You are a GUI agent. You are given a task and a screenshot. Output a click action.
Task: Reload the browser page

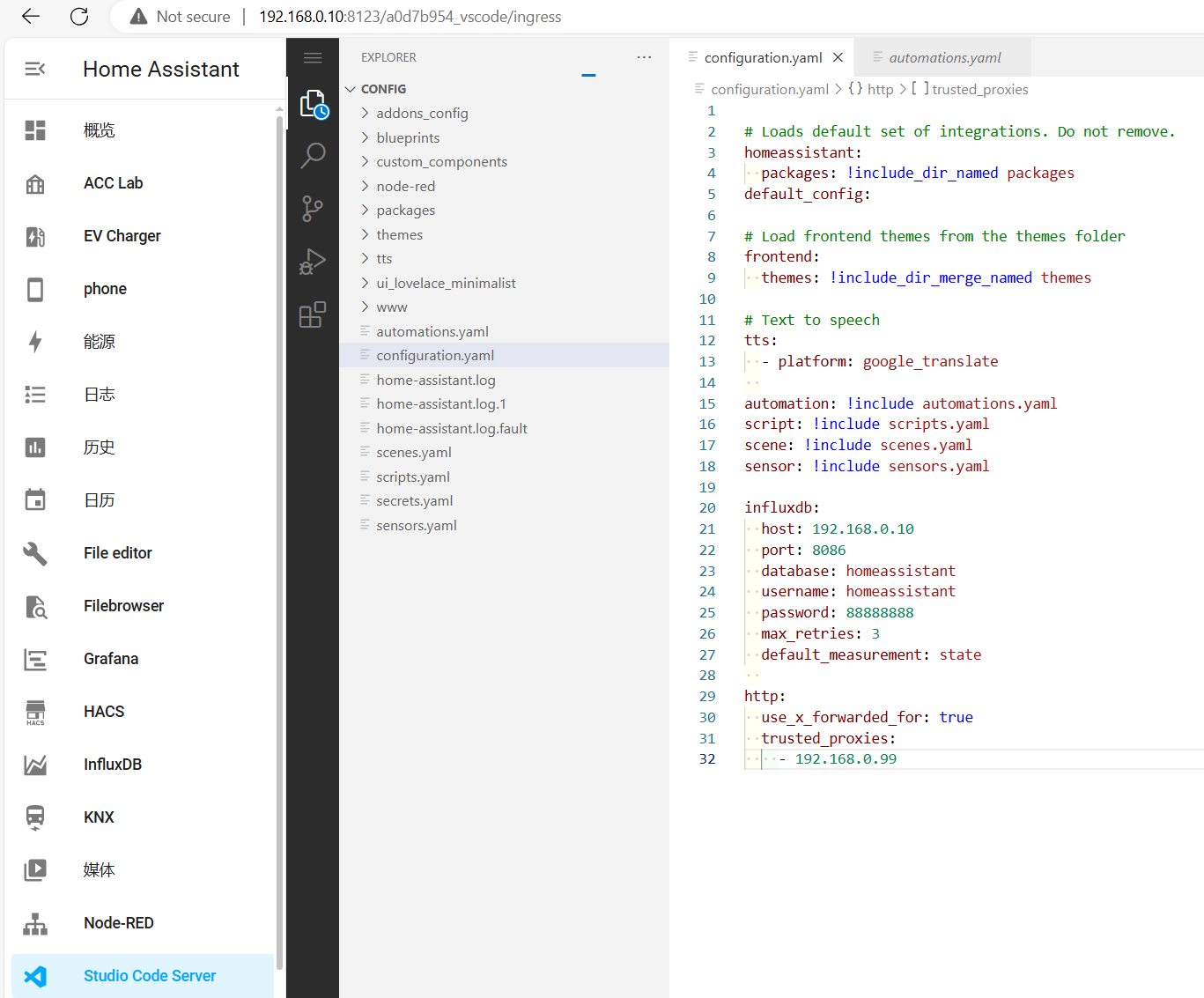click(79, 17)
